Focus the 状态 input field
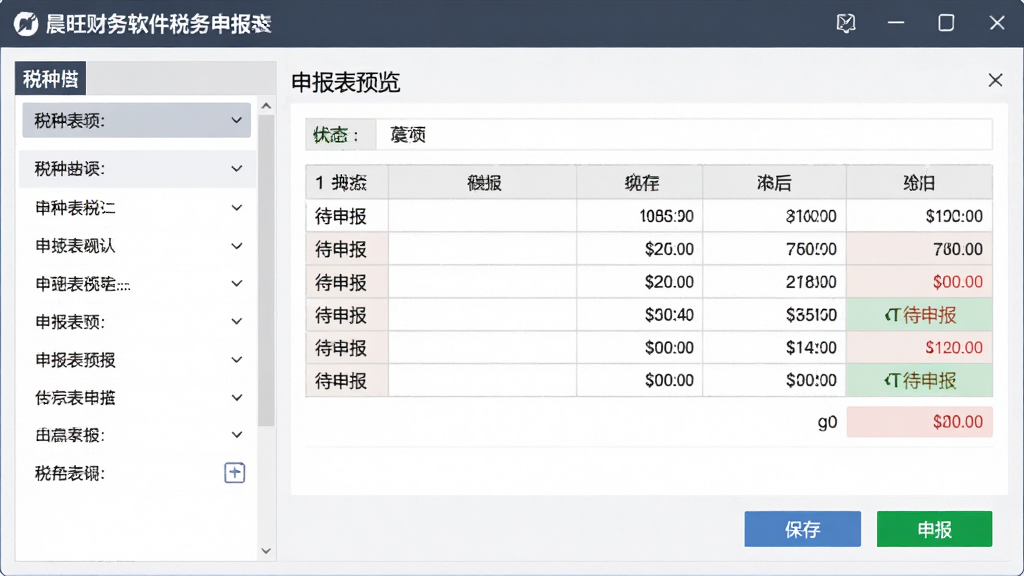 (684, 135)
